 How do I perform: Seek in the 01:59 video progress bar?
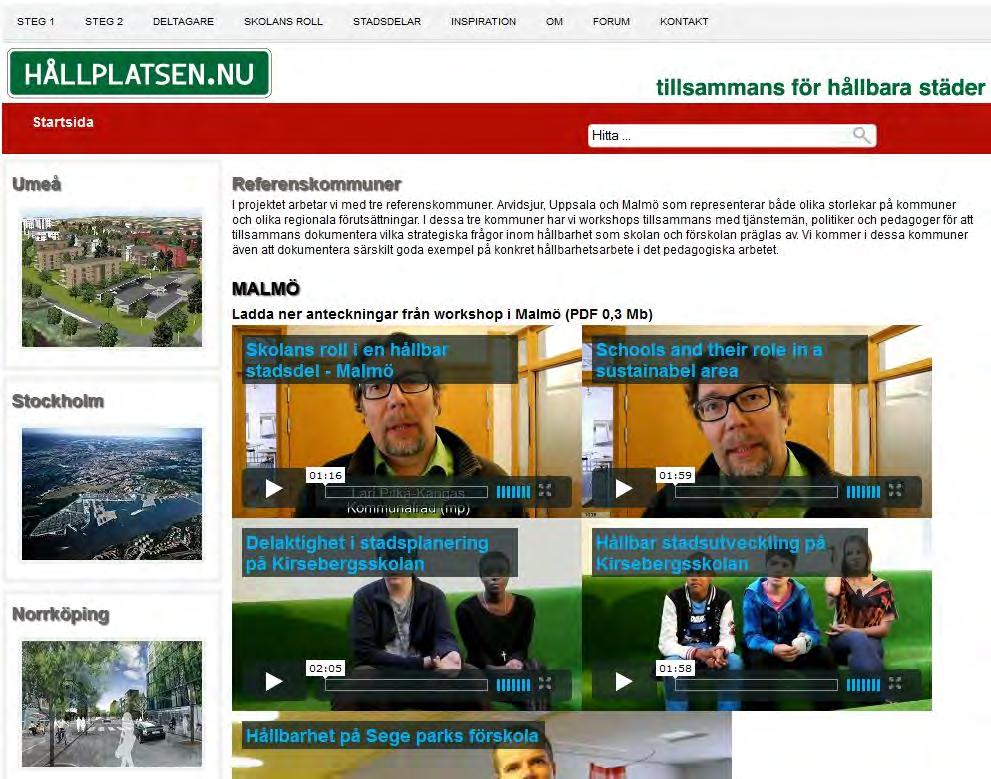[x=757, y=492]
